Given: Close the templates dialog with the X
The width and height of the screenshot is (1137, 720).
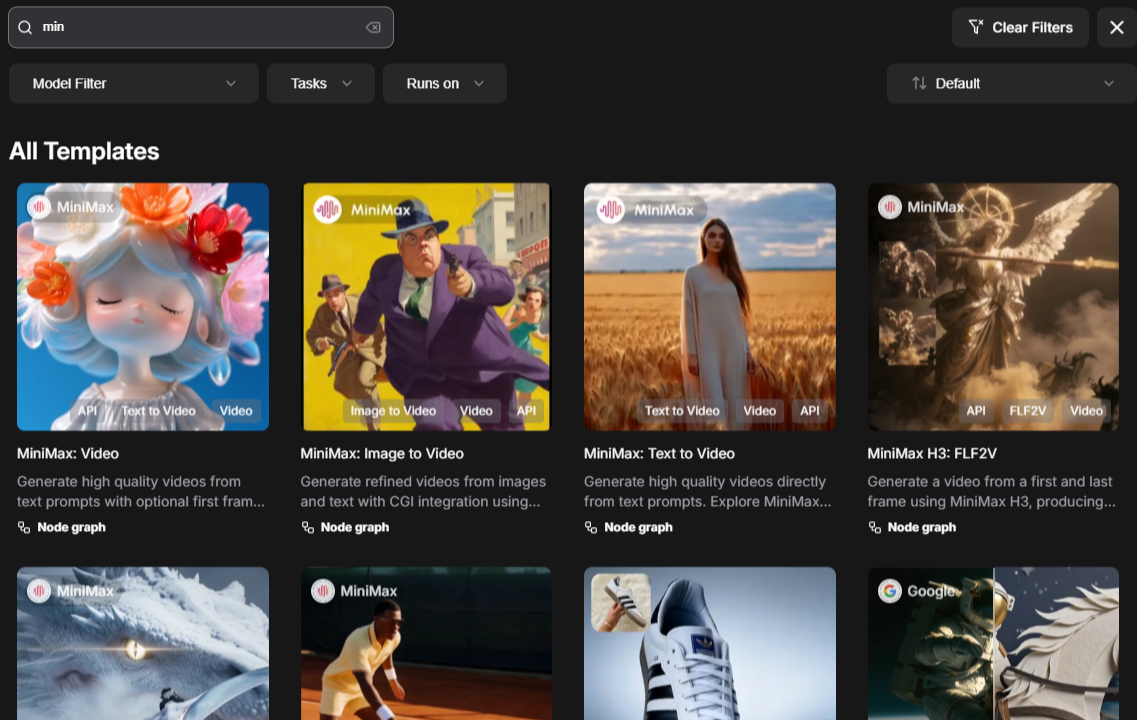Looking at the screenshot, I should pyautogui.click(x=1117, y=28).
